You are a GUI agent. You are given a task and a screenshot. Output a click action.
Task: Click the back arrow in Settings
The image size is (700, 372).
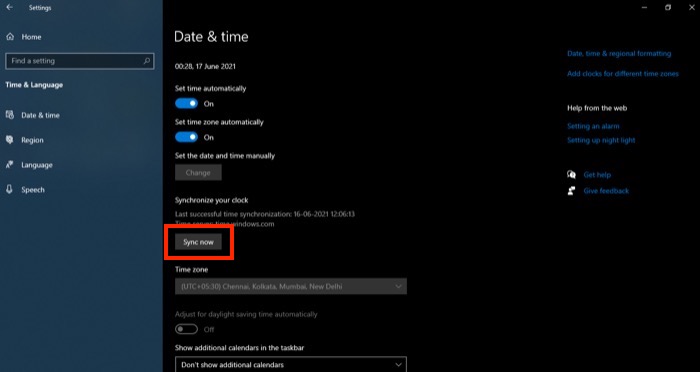(x=9, y=8)
